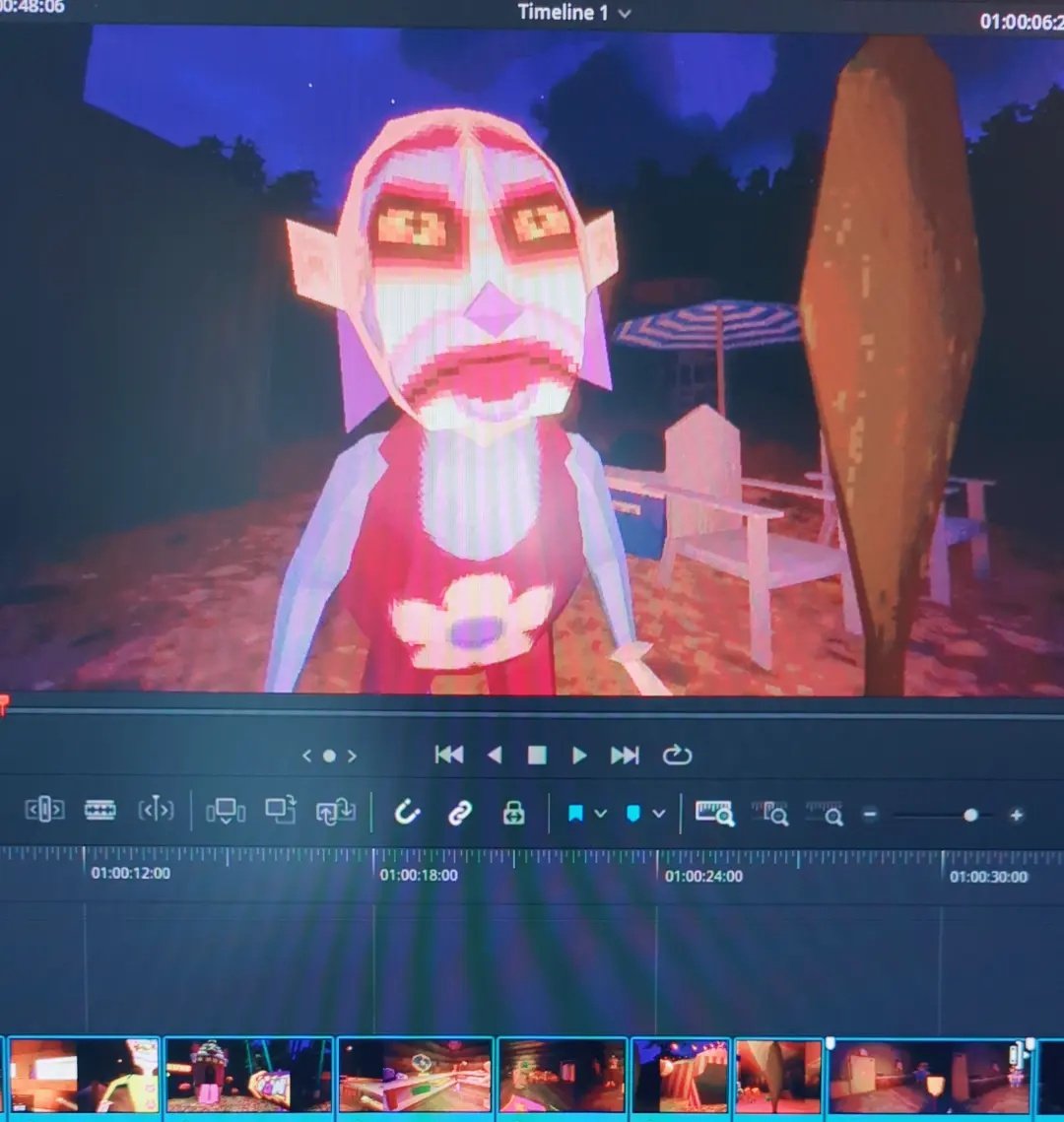Click Custom Zoom icon
This screenshot has height=1122, width=1064.
point(825,815)
